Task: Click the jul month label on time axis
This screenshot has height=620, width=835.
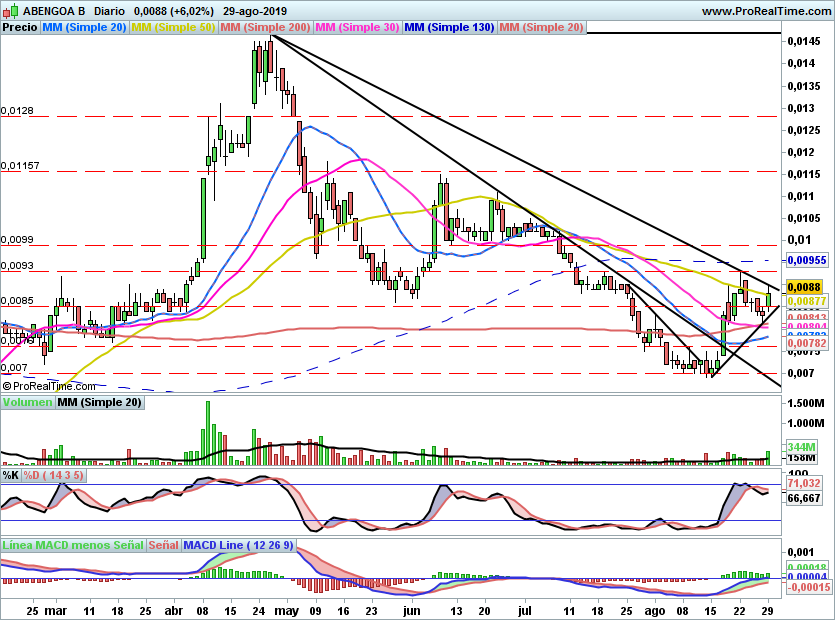Action: [525, 611]
